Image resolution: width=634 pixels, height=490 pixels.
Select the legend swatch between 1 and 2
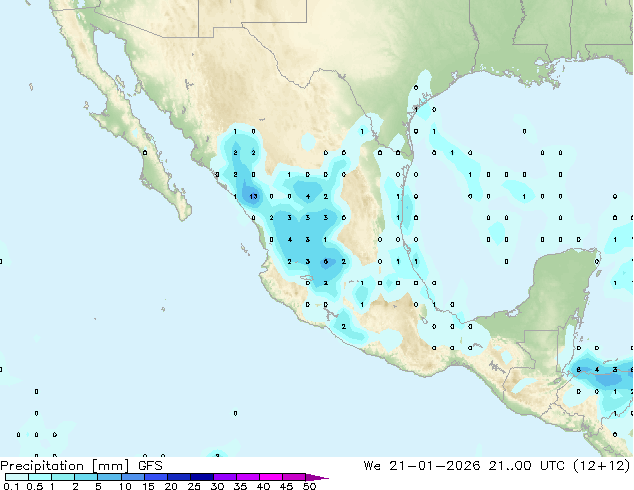pyautogui.click(x=63, y=477)
